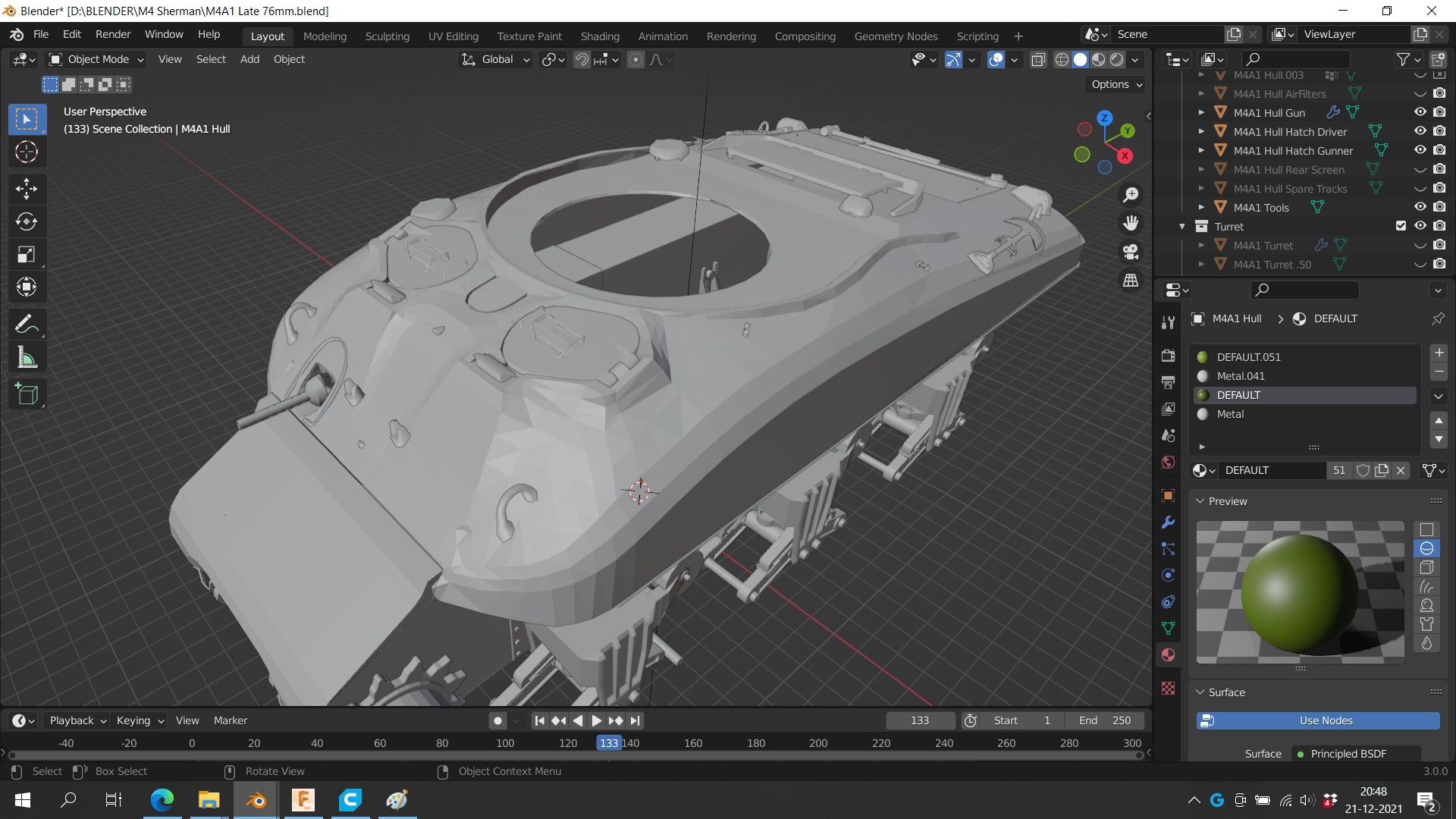Open Modifier properties wrench tab
Viewport: 1456px width, 819px height.
click(1168, 522)
